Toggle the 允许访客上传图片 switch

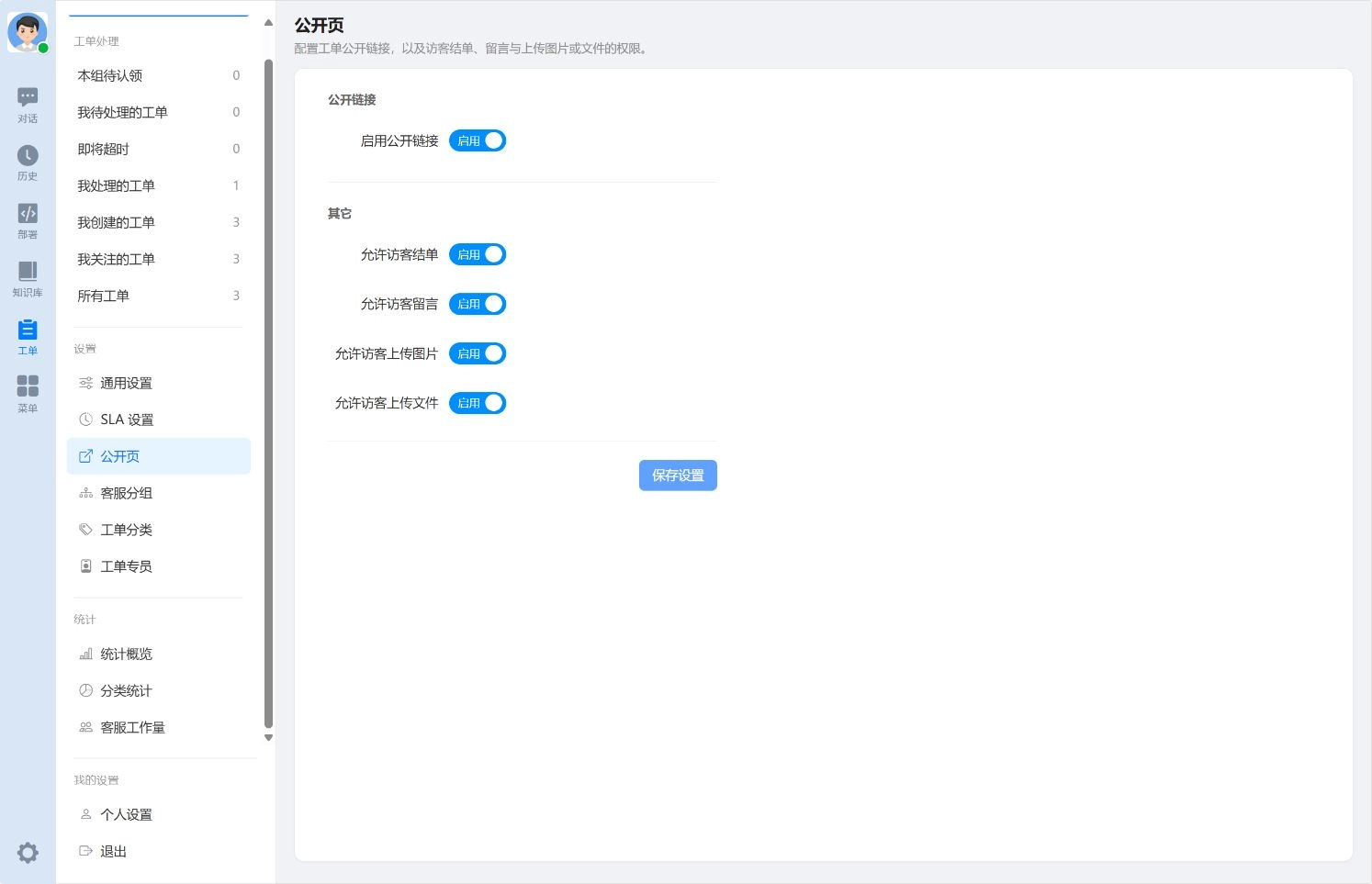(x=478, y=353)
